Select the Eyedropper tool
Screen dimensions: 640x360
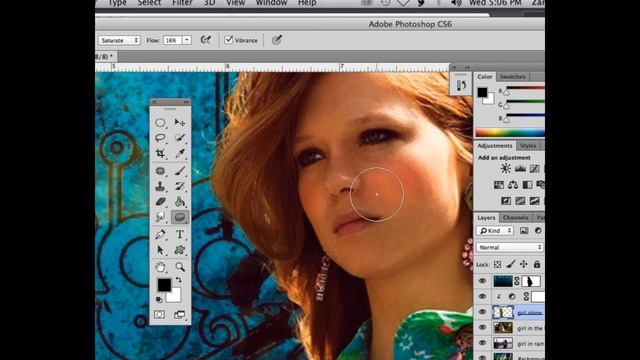pos(180,153)
